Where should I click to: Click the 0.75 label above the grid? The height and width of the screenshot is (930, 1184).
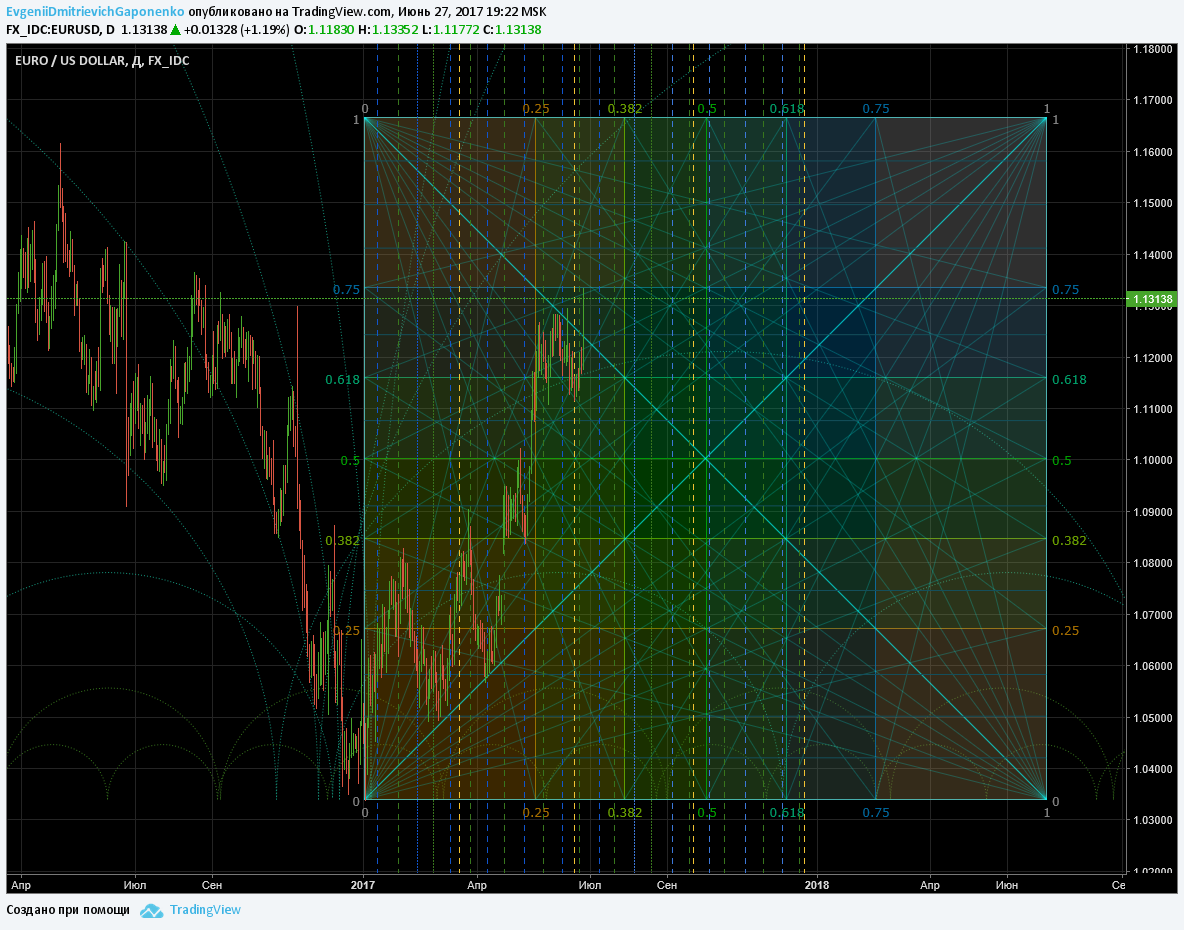(x=876, y=109)
